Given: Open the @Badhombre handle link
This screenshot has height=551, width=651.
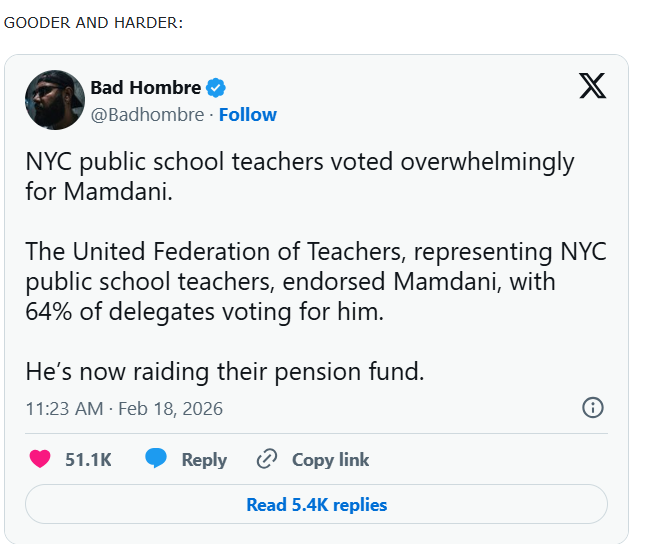Looking at the screenshot, I should click(147, 114).
